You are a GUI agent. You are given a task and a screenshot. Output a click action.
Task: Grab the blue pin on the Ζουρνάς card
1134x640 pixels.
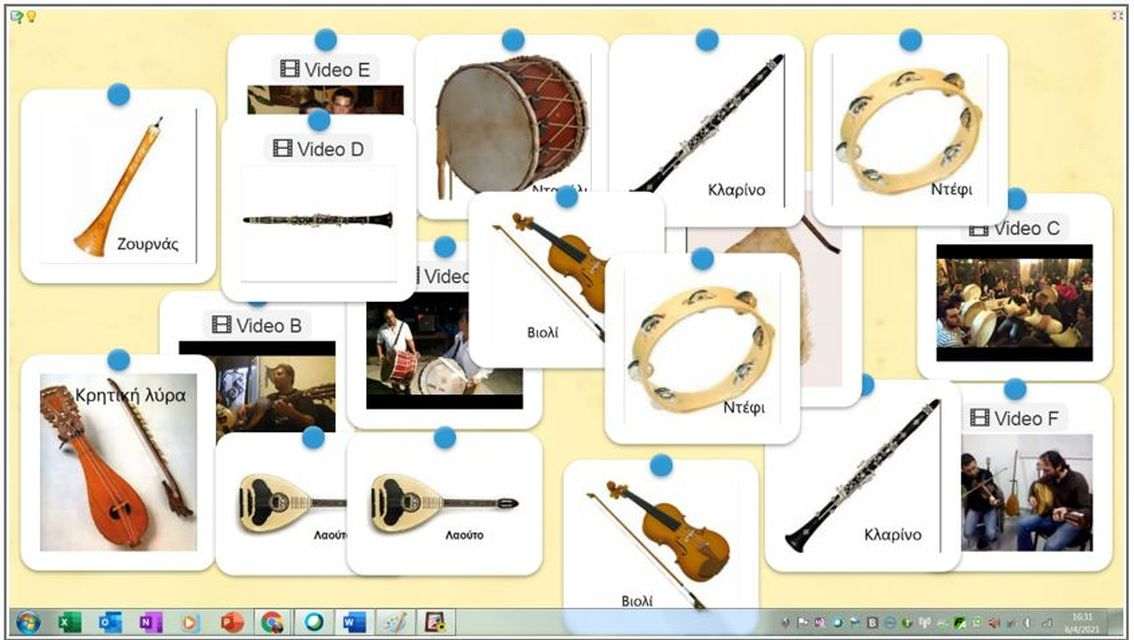pyautogui.click(x=119, y=94)
